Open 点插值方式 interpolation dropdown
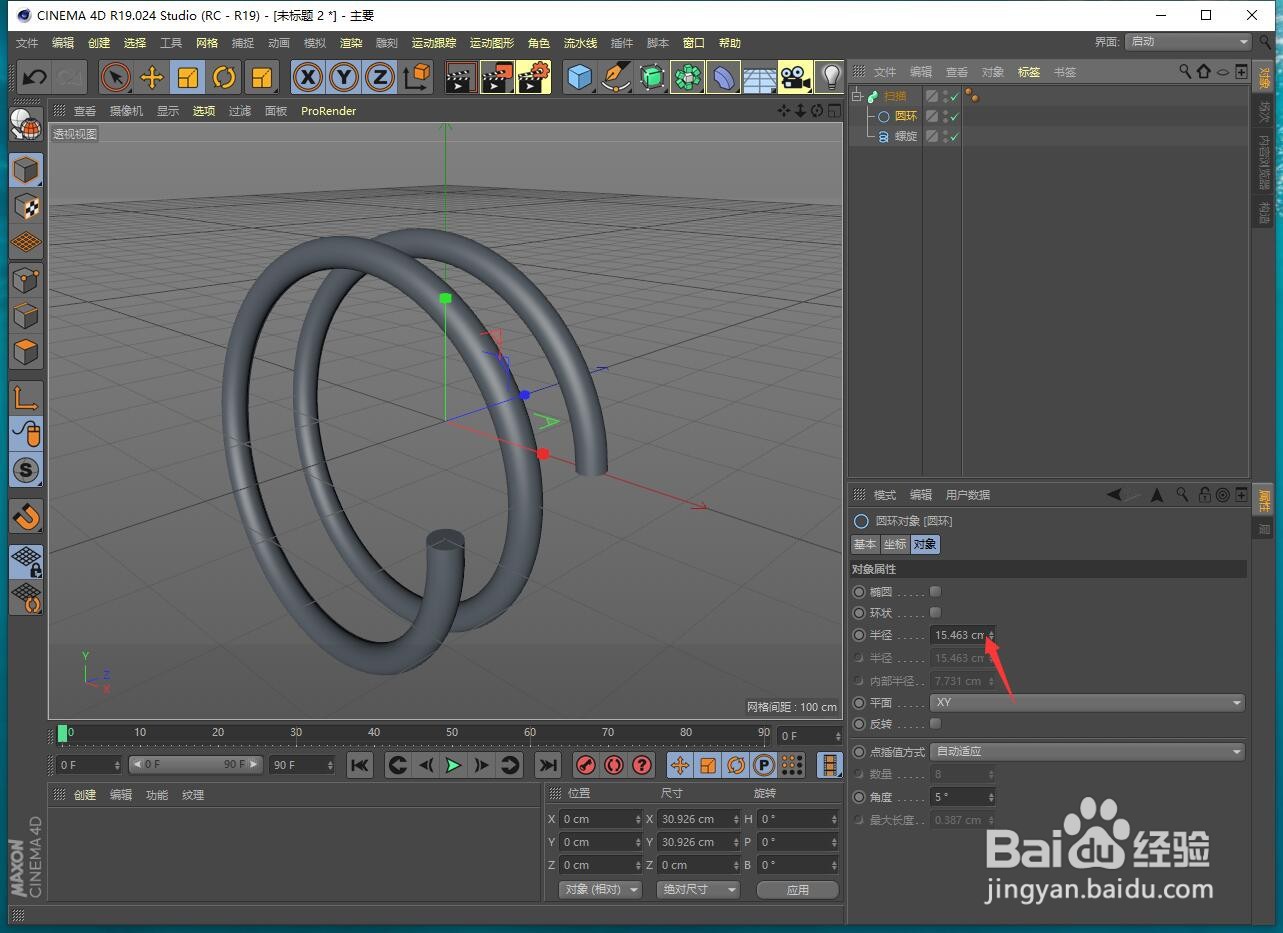The width and height of the screenshot is (1283, 933). [x=1087, y=751]
